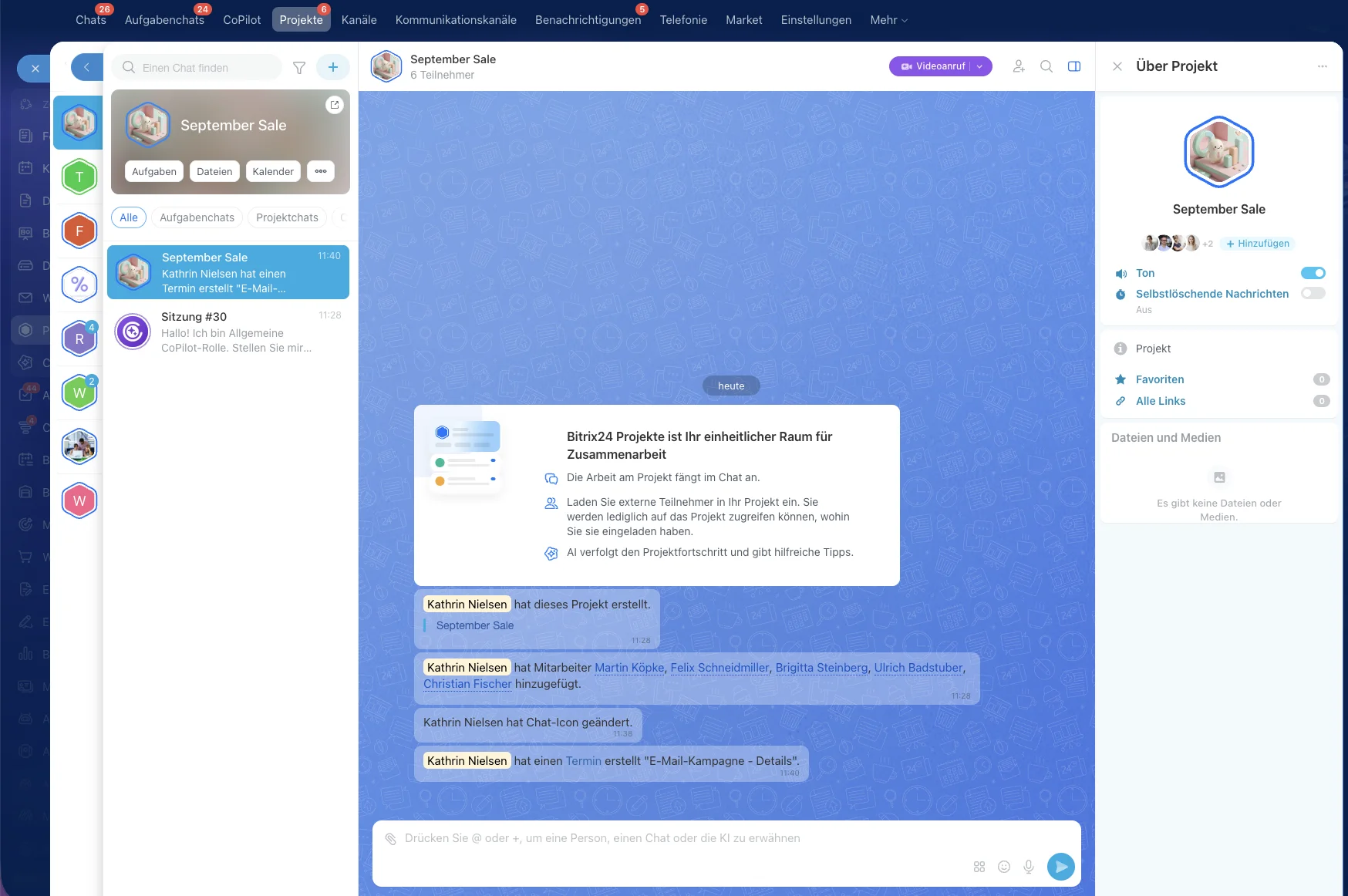Open Favoriten in project panel

[1160, 379]
